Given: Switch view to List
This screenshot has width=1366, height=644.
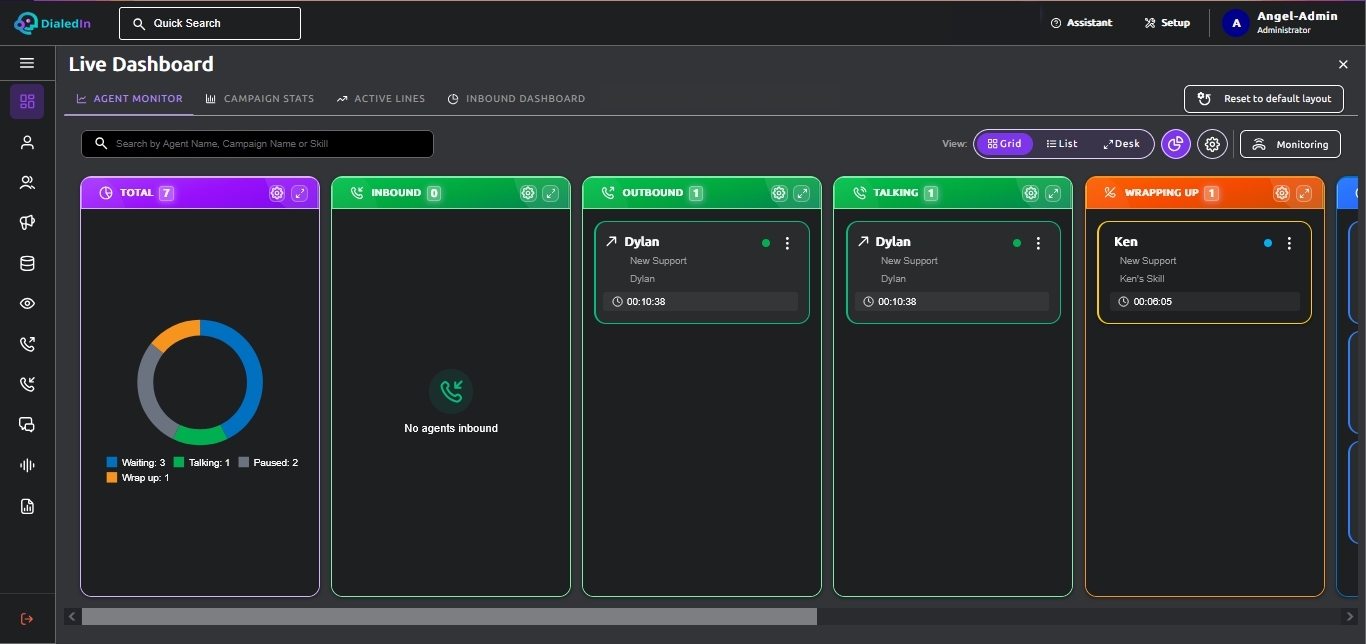Looking at the screenshot, I should point(1061,144).
